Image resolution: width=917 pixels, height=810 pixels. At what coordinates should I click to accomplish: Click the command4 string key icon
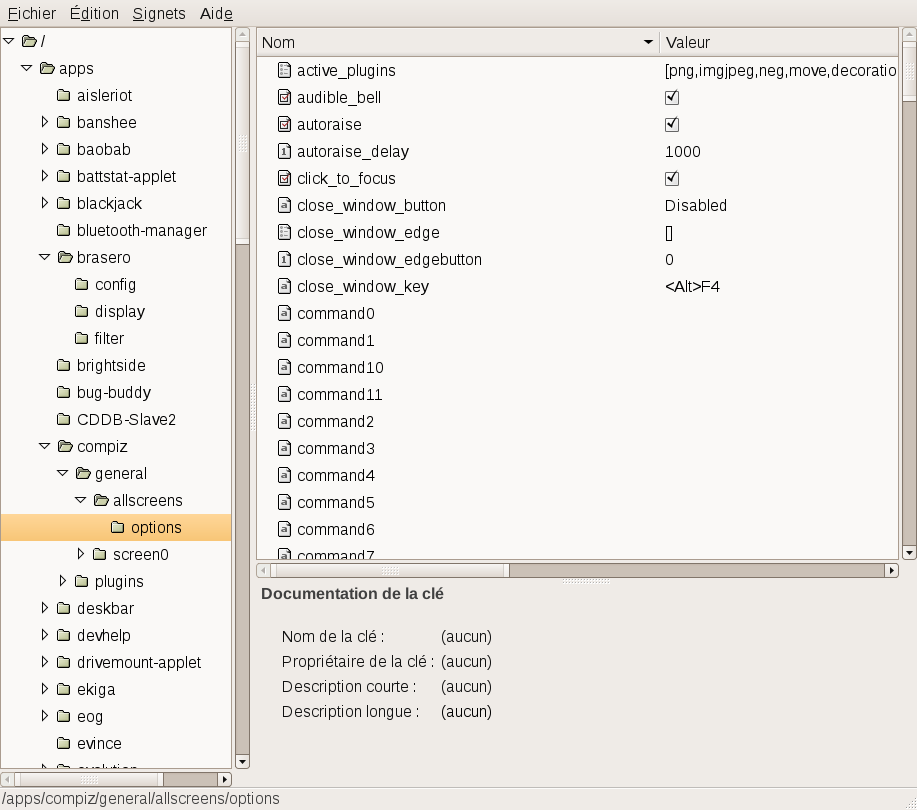284,475
